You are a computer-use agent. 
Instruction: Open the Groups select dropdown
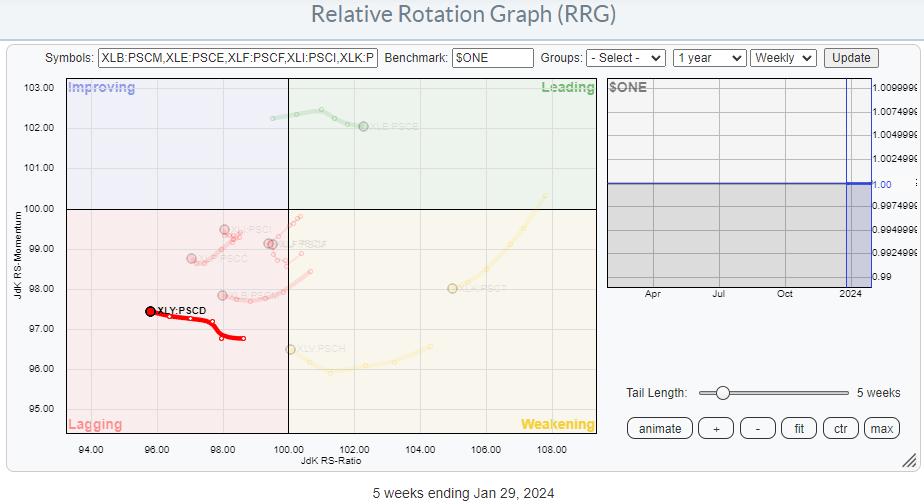pos(625,58)
